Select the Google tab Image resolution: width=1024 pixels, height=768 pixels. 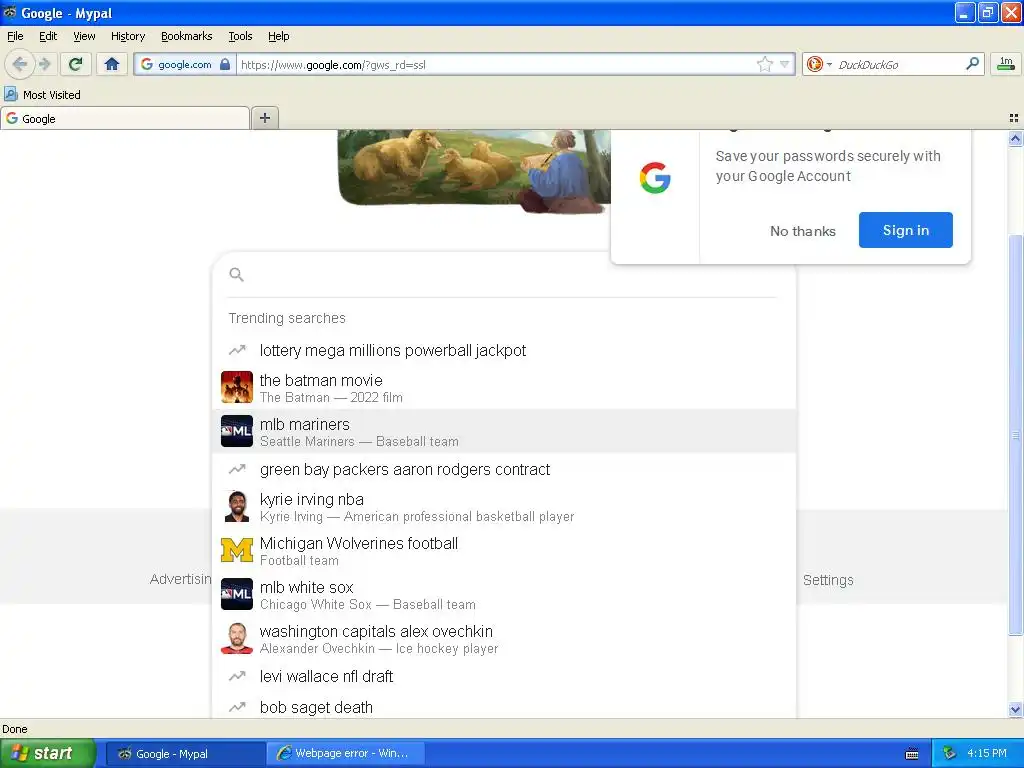click(125, 118)
